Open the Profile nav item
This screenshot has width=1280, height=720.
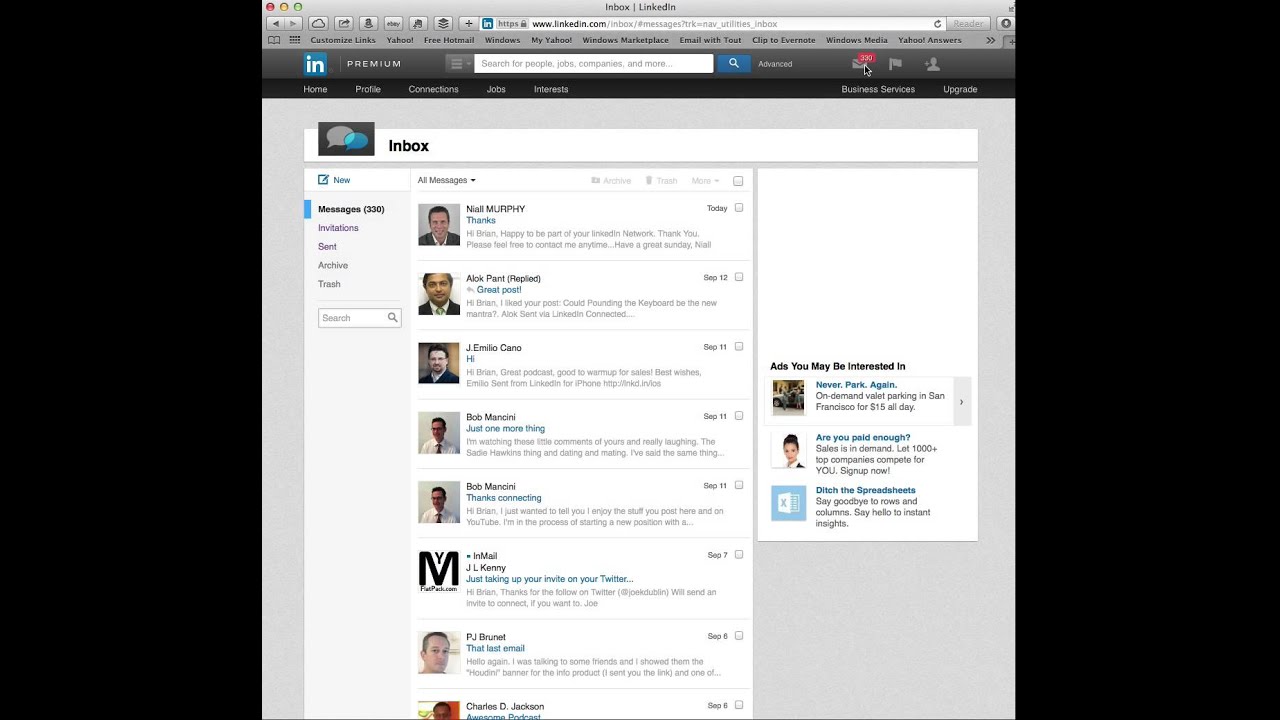pyautogui.click(x=368, y=89)
